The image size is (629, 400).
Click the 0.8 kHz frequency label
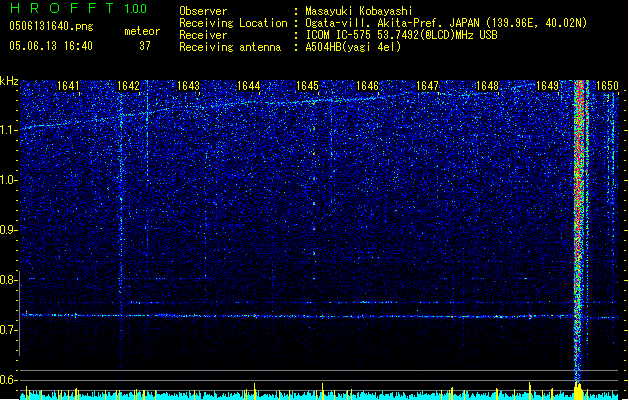coord(9,280)
